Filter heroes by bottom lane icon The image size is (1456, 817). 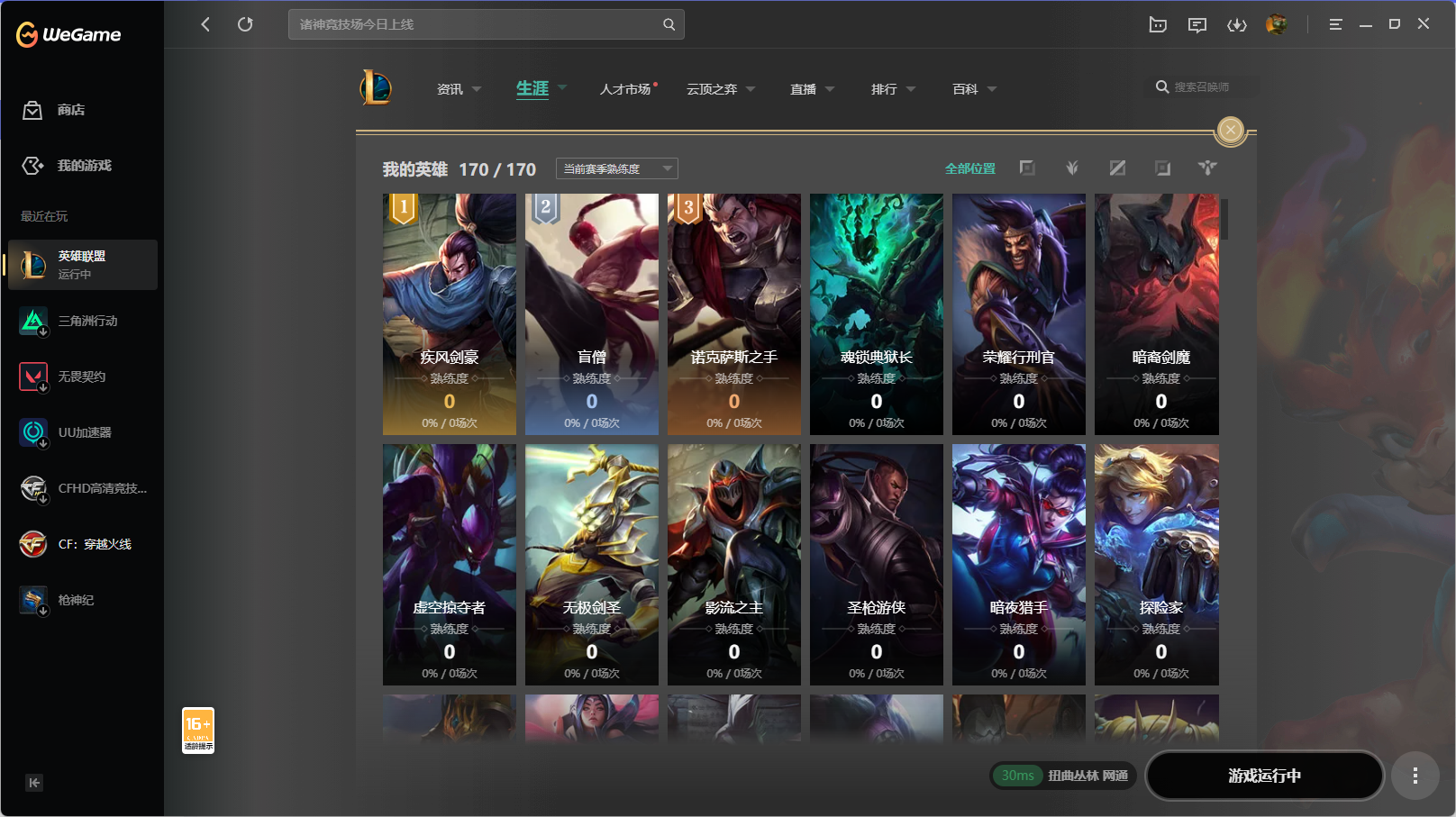(x=1162, y=168)
